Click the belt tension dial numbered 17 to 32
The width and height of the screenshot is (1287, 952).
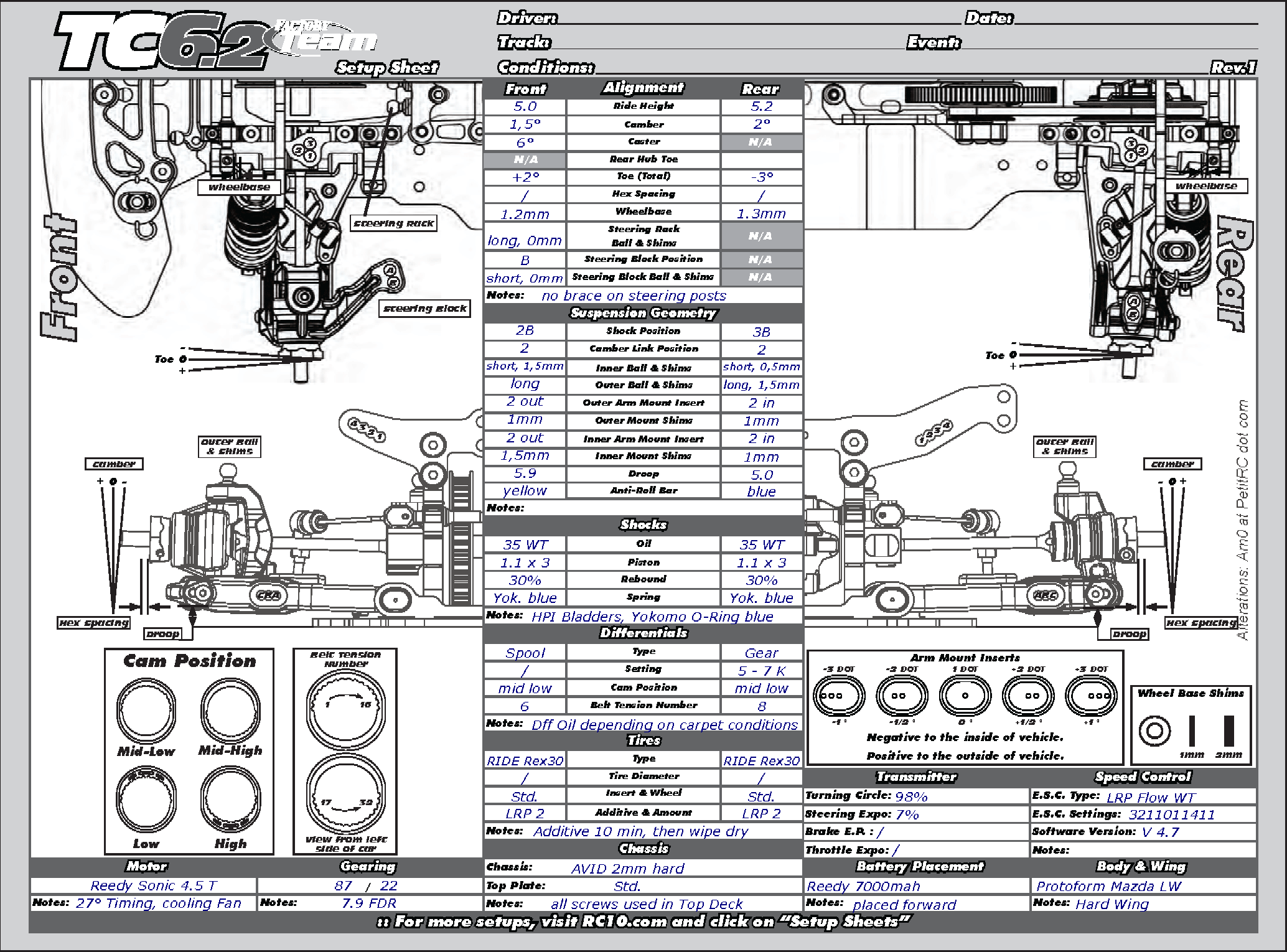tap(346, 793)
